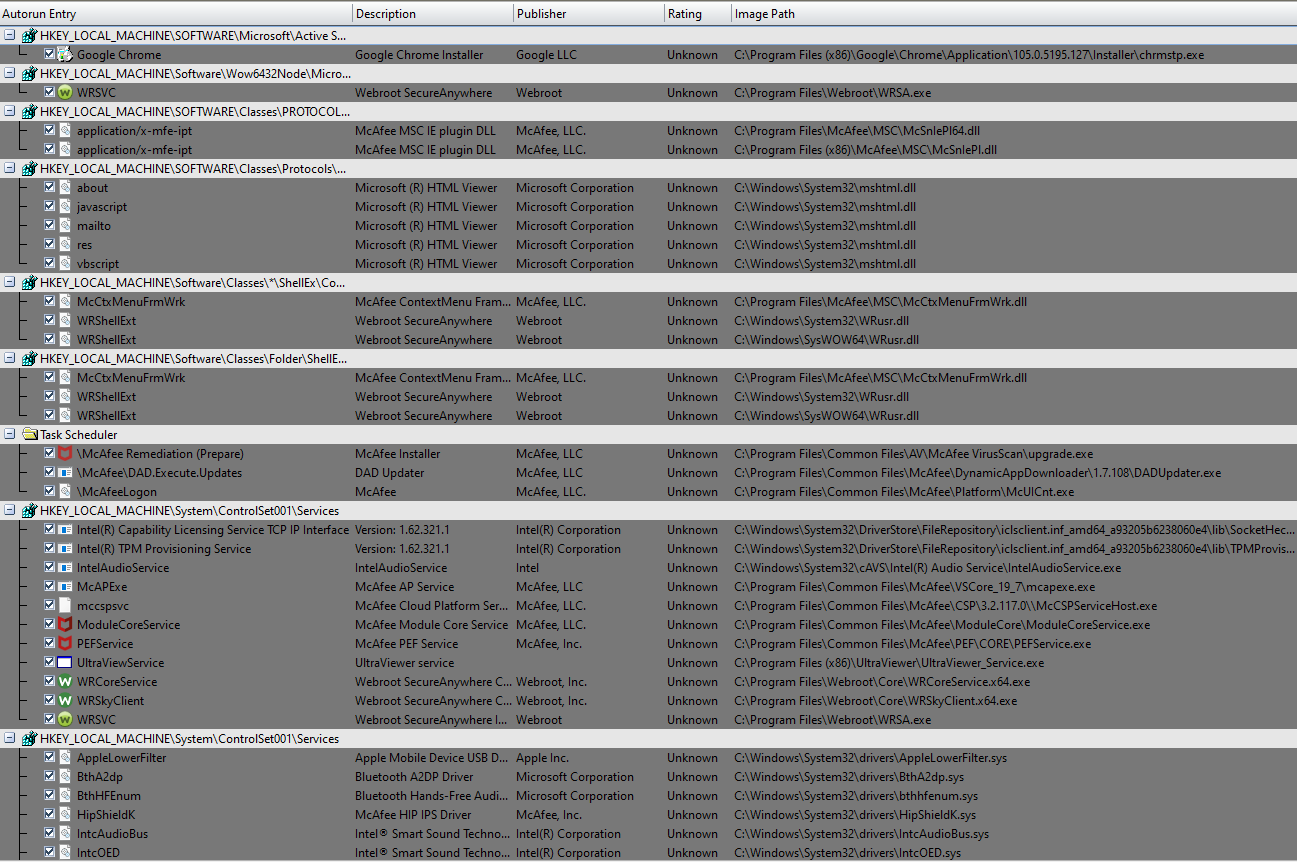Click the ModuleCoreService McAfee shield icon
This screenshot has width=1297, height=862.
pyautogui.click(x=65, y=625)
